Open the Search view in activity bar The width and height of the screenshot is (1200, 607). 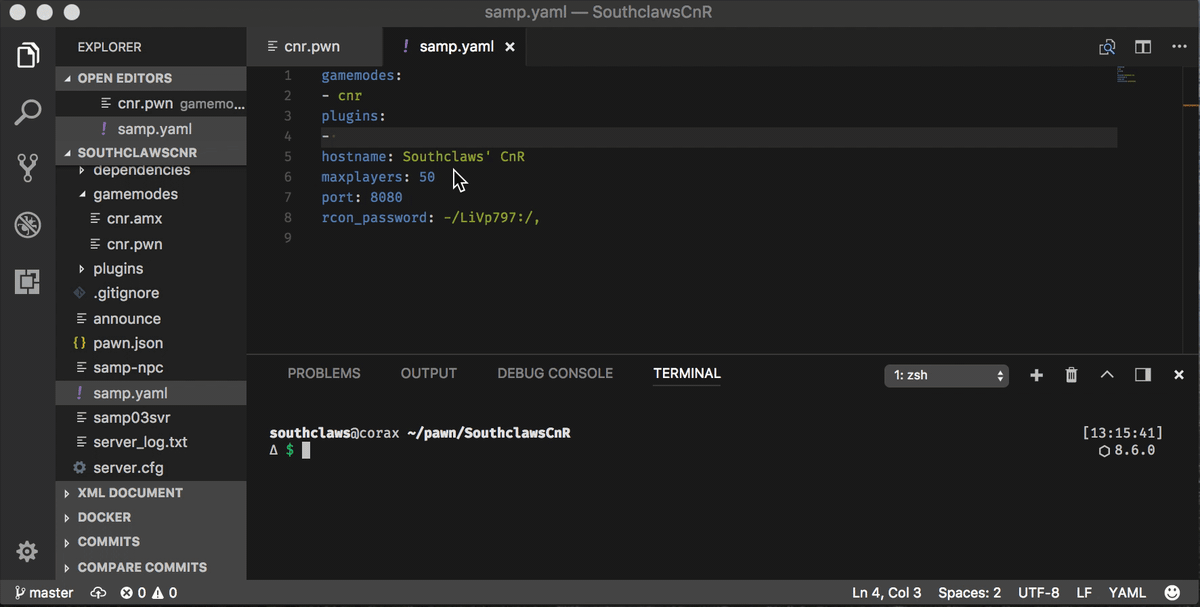(28, 112)
